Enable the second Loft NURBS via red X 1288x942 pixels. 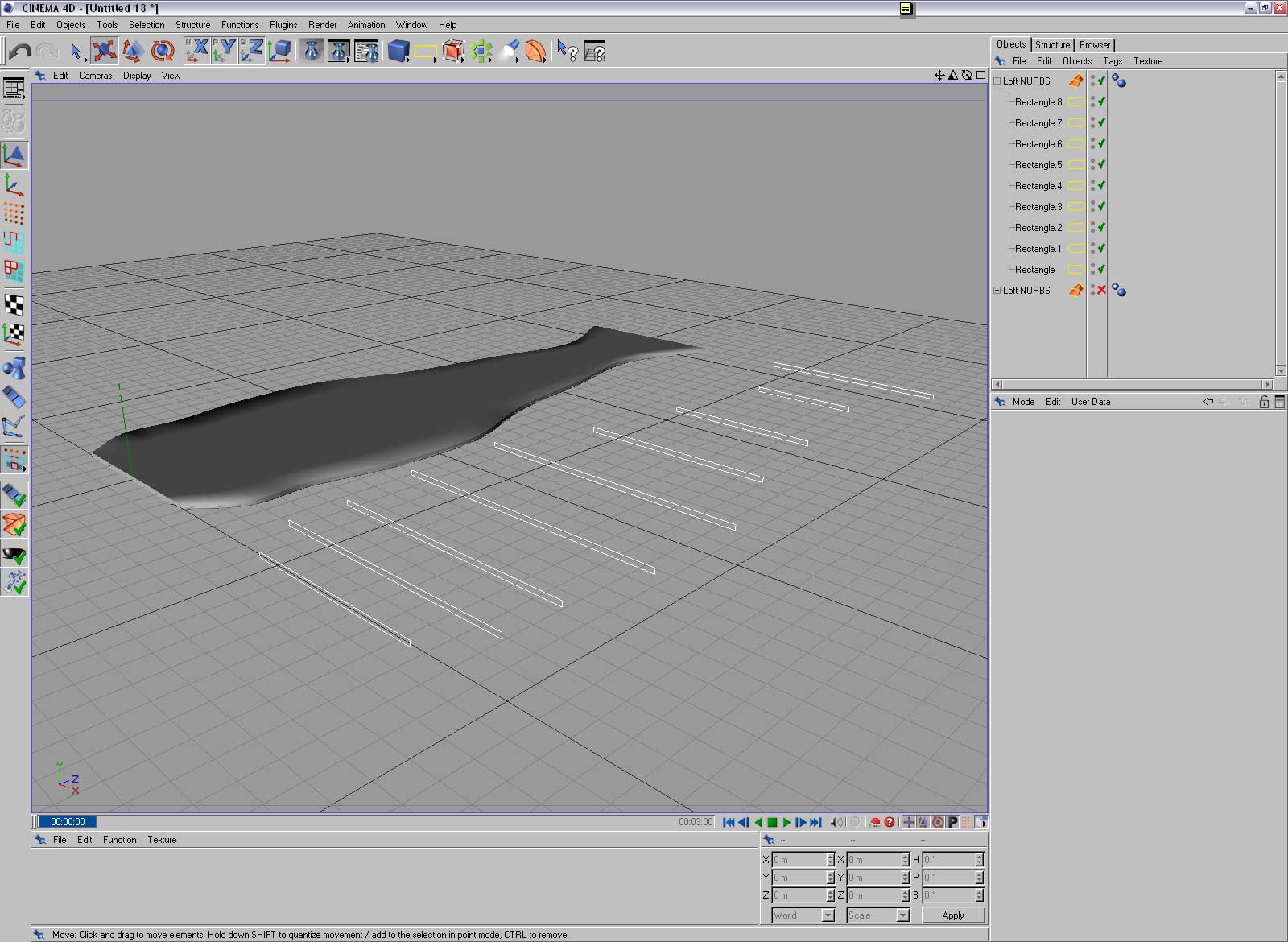click(x=1101, y=290)
